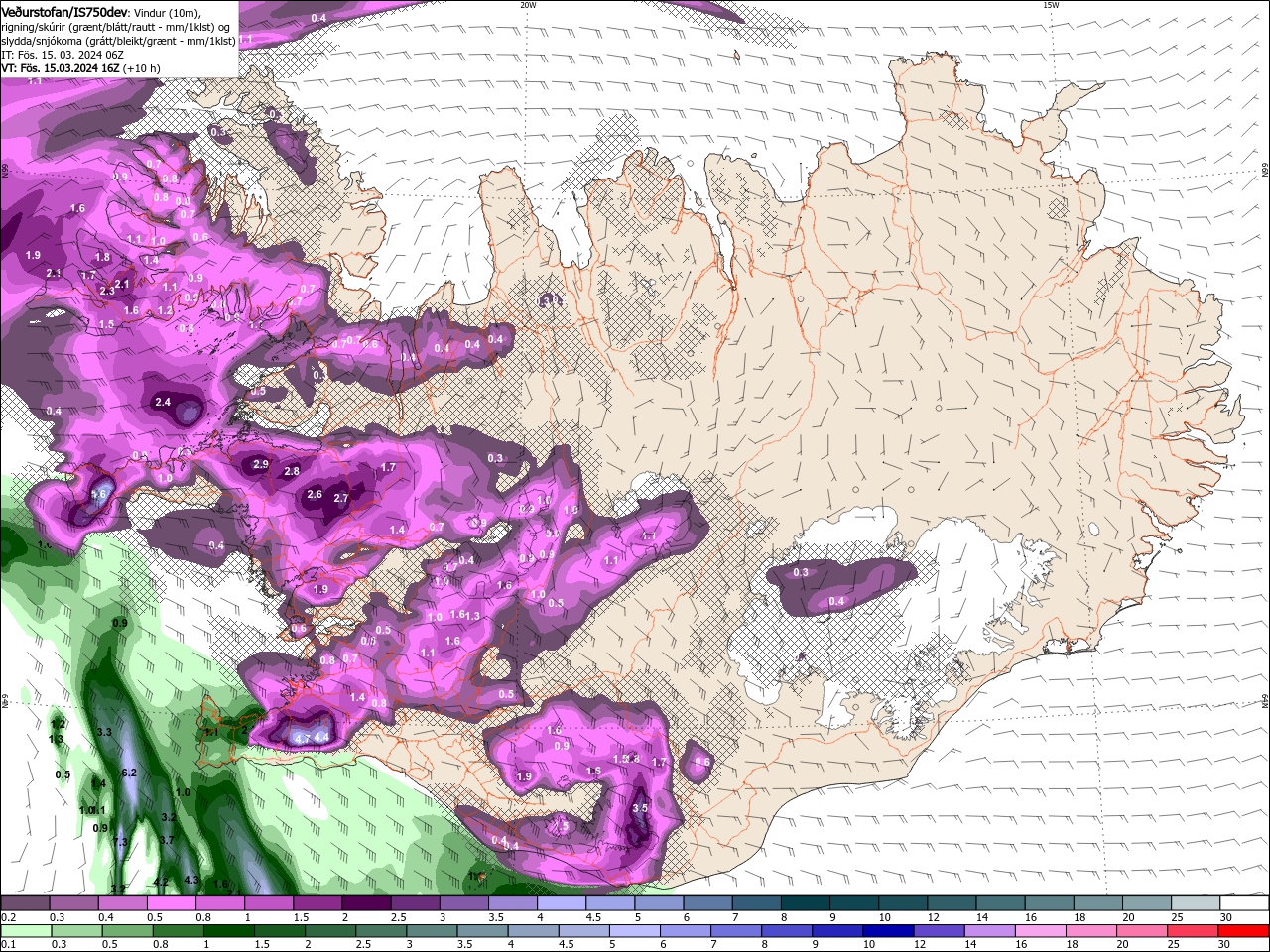Image resolution: width=1270 pixels, height=952 pixels.
Task: Select snow scale swatch starting at 3.5
Action: 511,903
